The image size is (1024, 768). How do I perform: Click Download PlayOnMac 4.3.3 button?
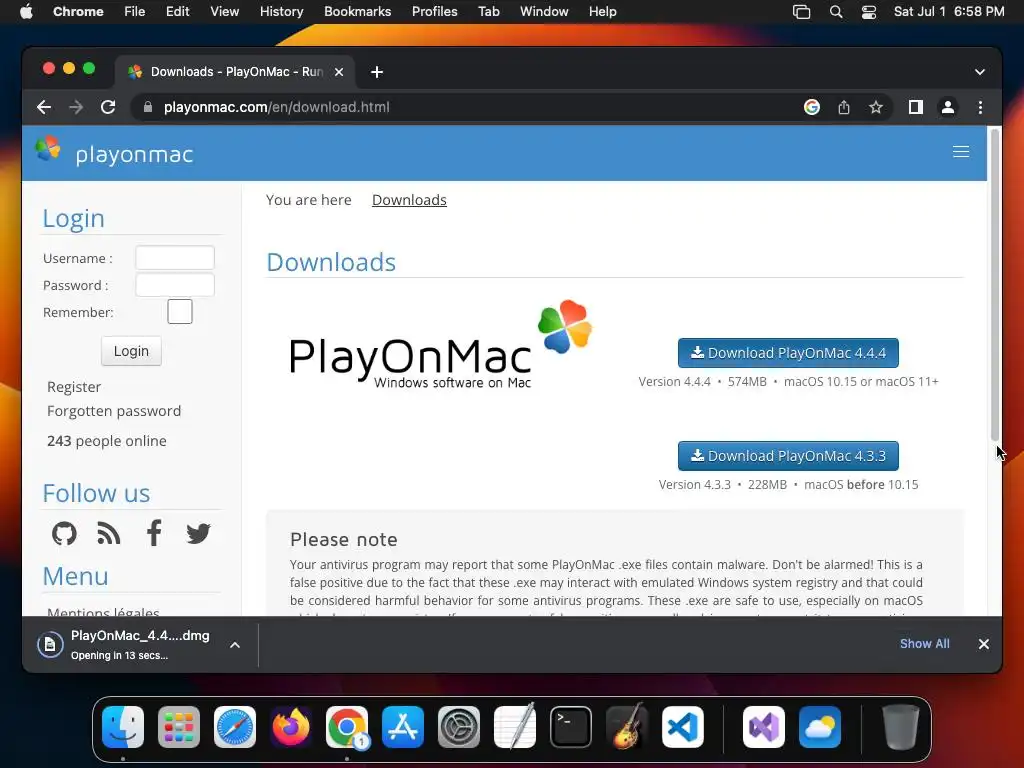pos(788,456)
